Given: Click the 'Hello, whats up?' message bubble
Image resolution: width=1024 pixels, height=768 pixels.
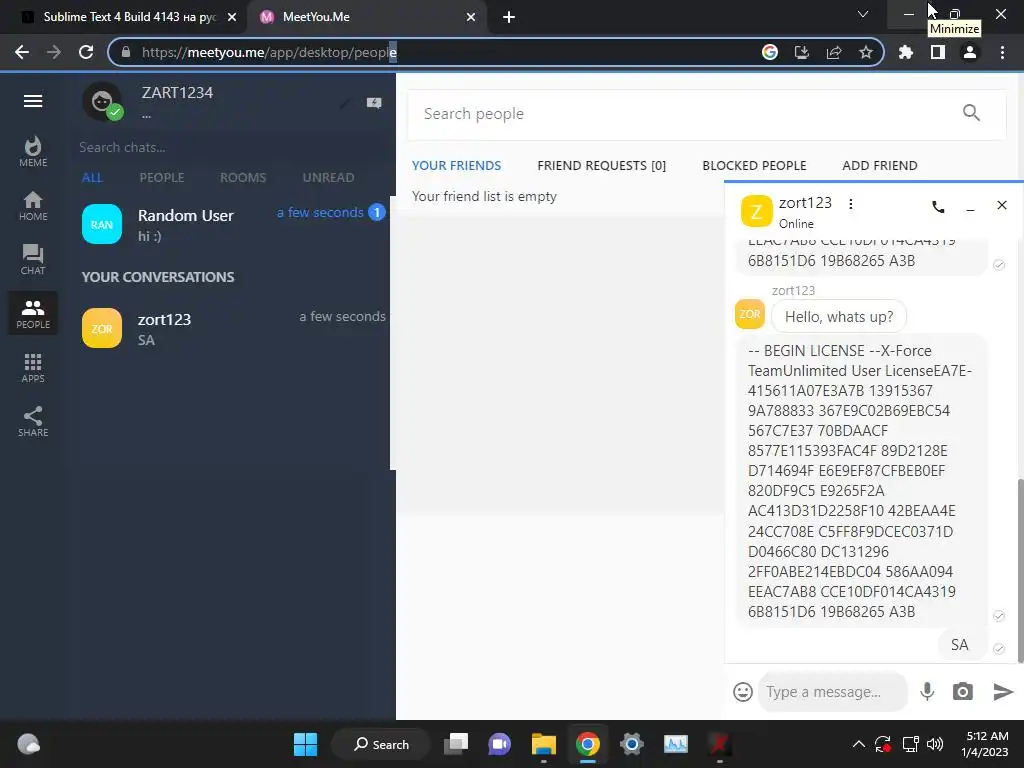Looking at the screenshot, I should pos(839,317).
